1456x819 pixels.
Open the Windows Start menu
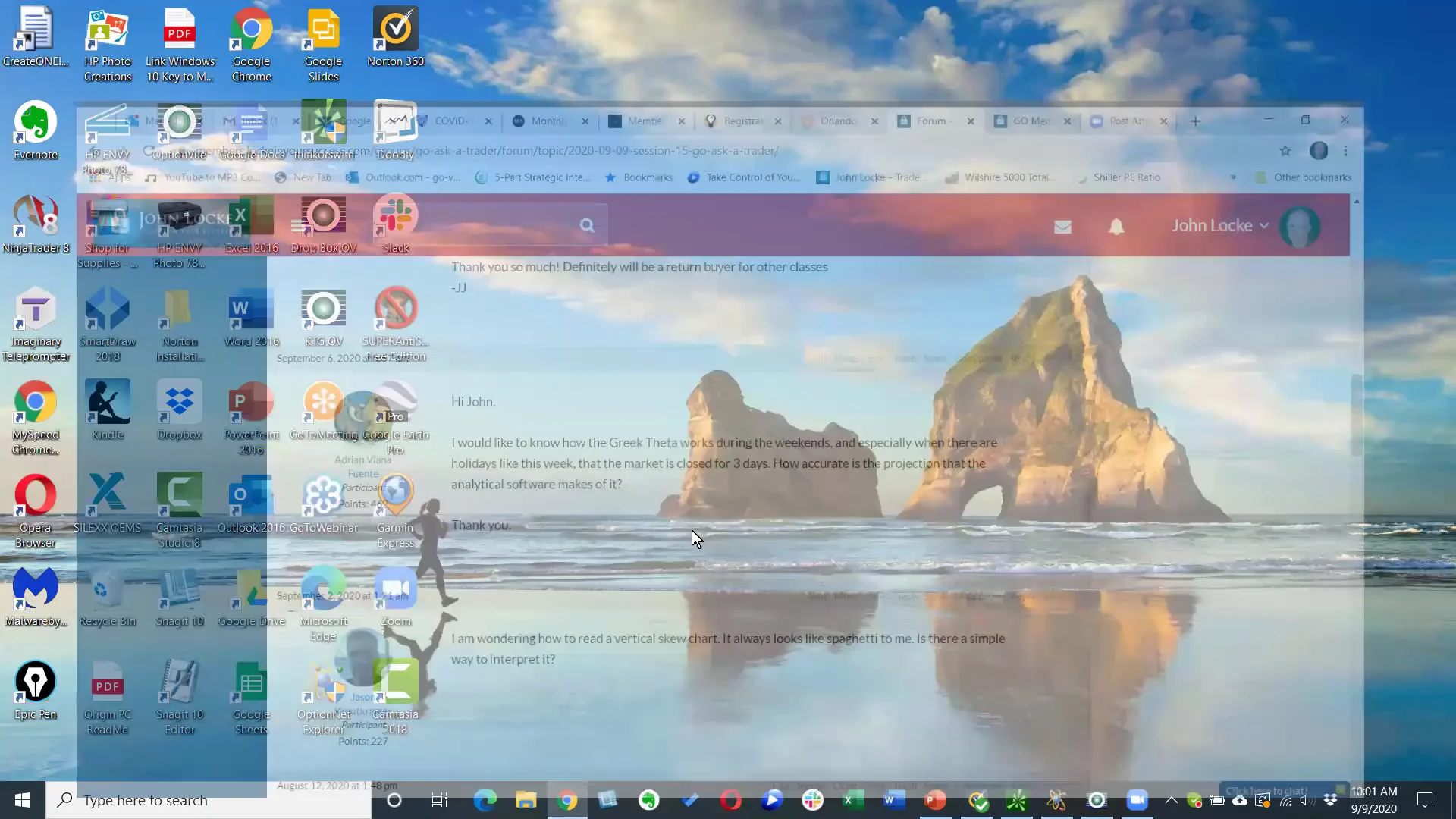tap(23, 800)
